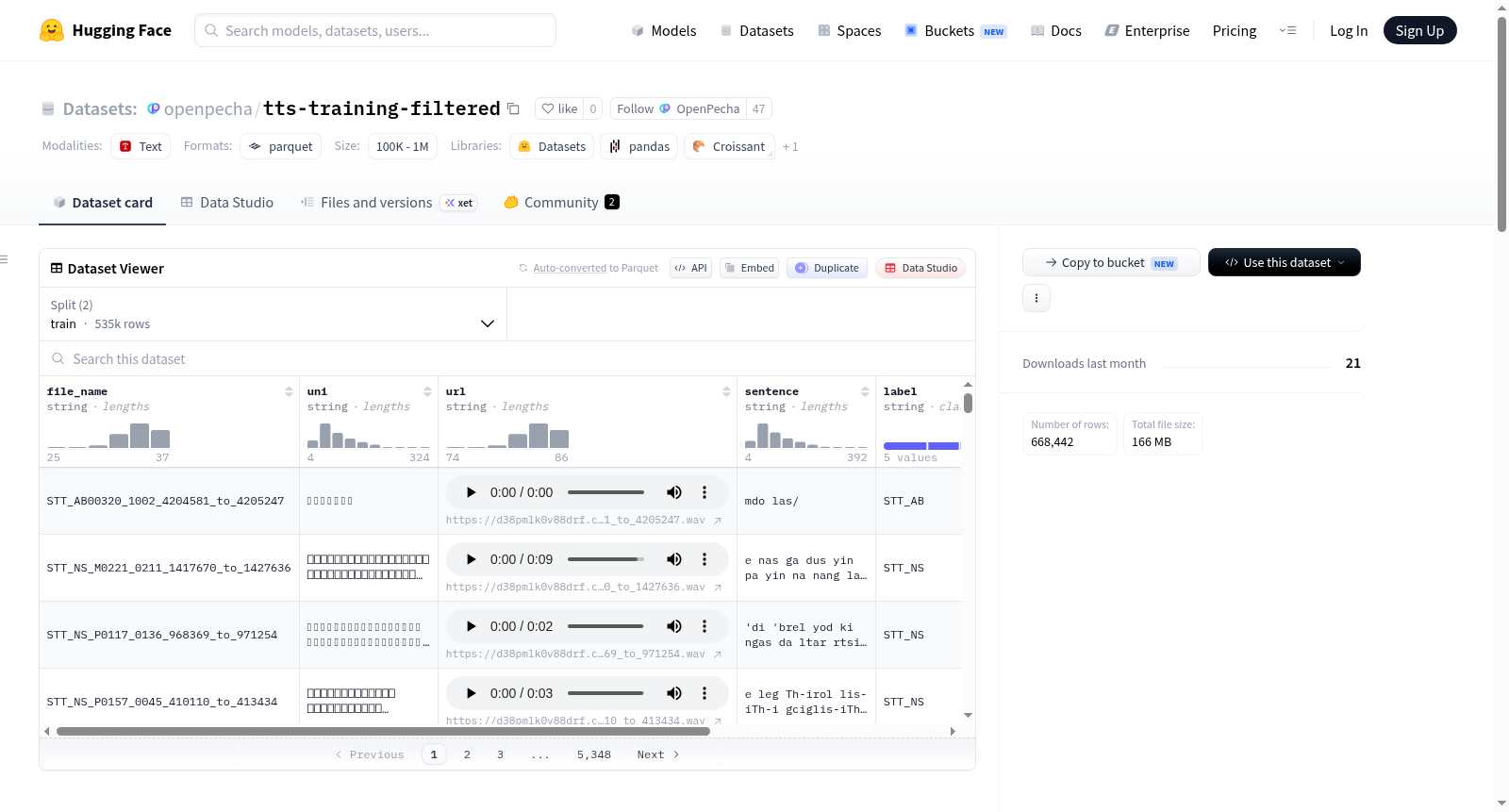The image size is (1509, 812).
Task: Sort by file_name column arrows
Action: point(289,391)
